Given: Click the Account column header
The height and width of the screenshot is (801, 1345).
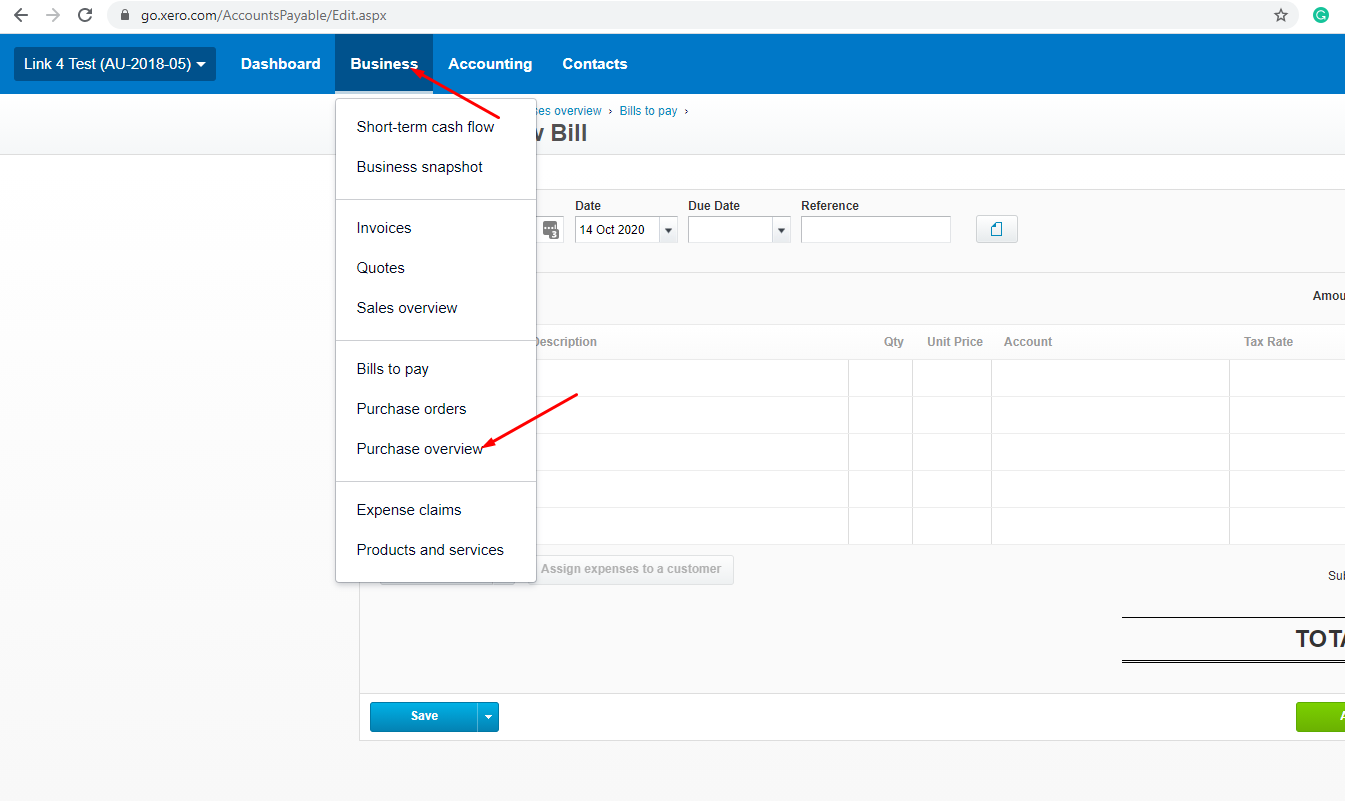Looking at the screenshot, I should (1028, 342).
